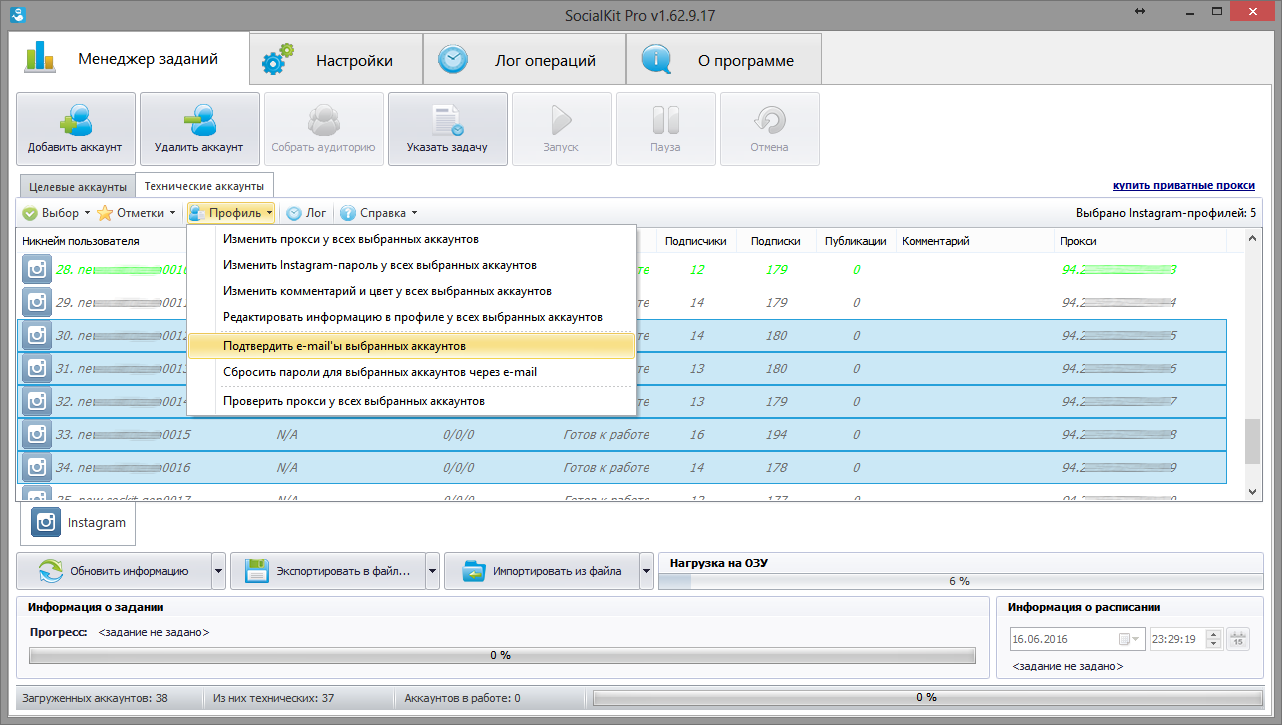Viewport: 1282px width, 725px height.
Task: Choose Сбросить пароли через e-mail menu item
Action: pos(411,372)
